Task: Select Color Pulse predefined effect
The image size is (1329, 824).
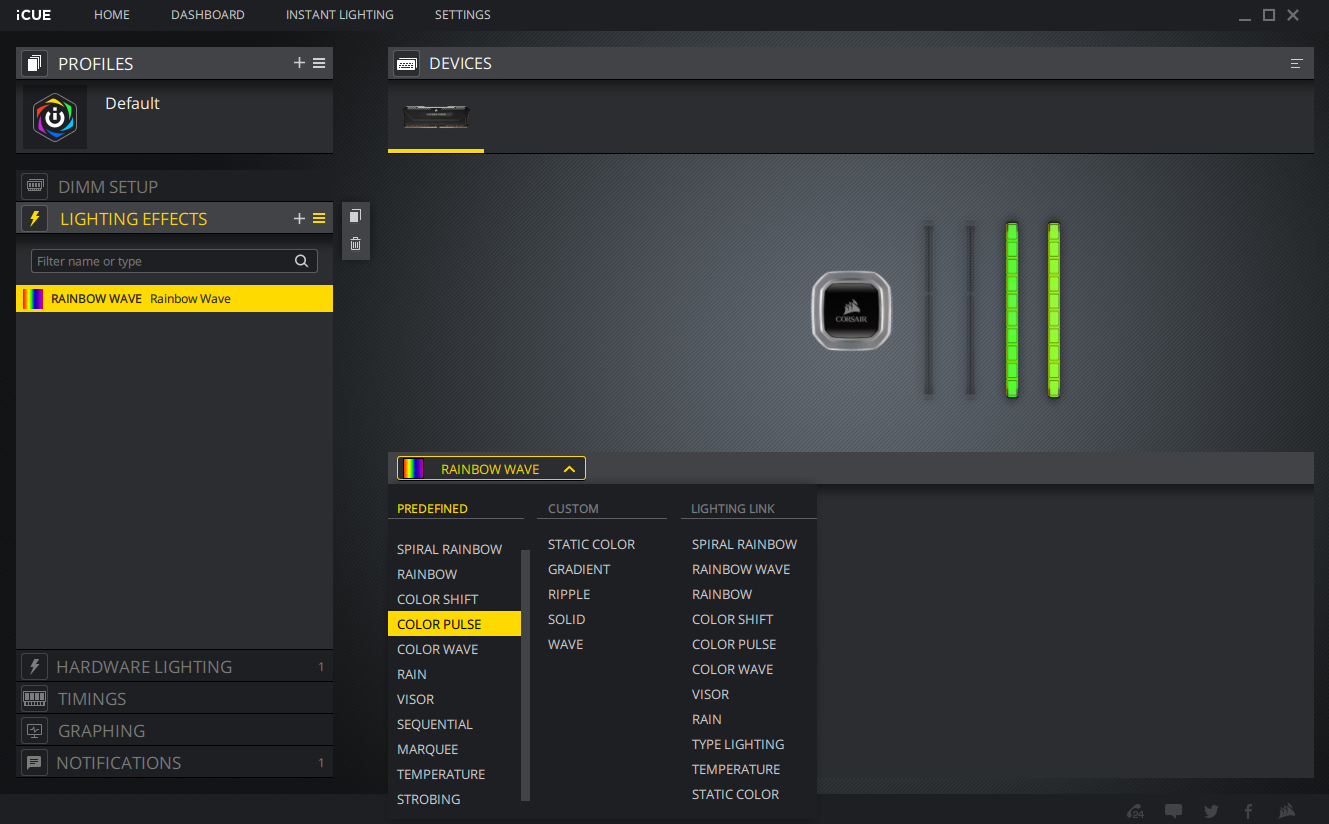Action: (439, 624)
